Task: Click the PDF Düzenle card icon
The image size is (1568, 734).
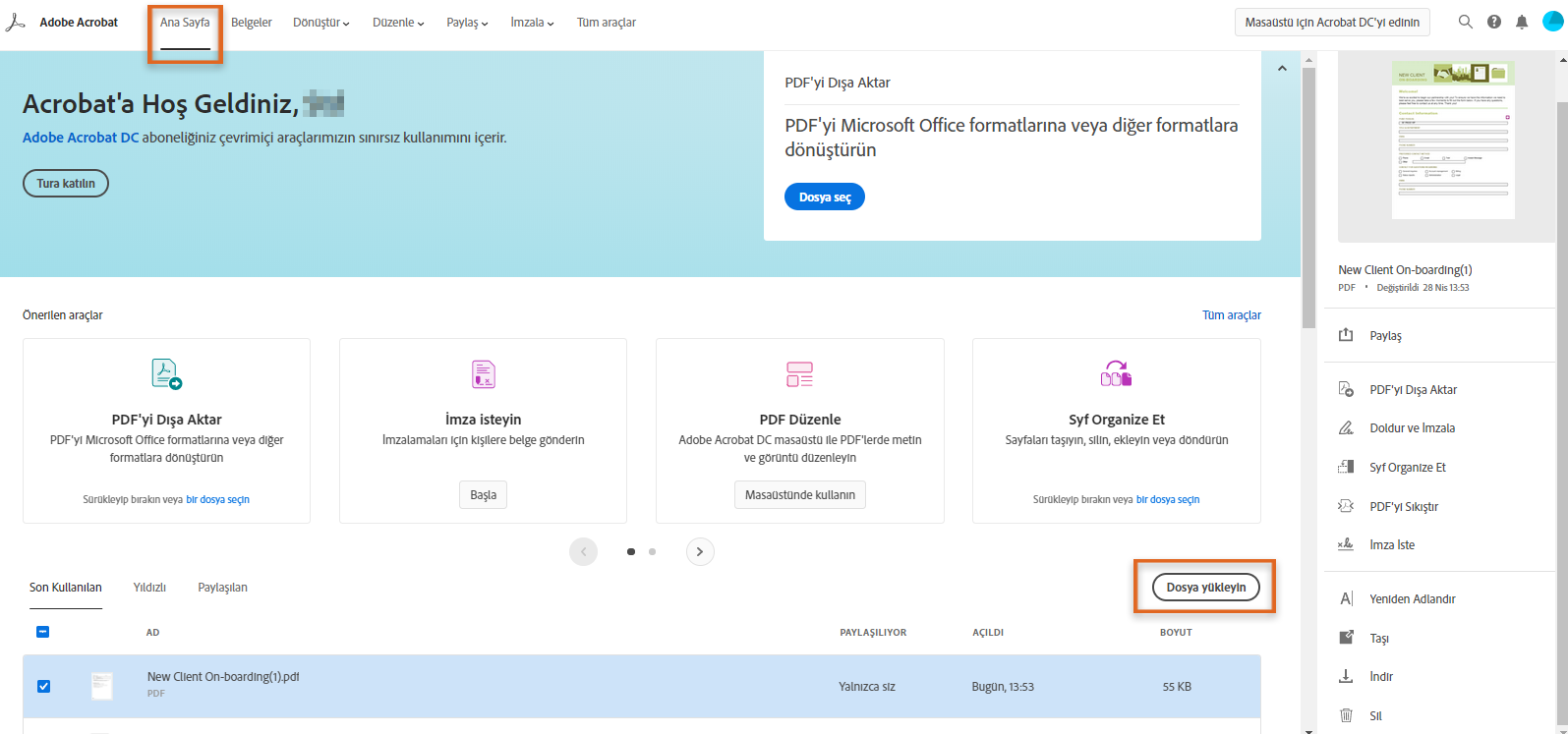Action: [799, 374]
